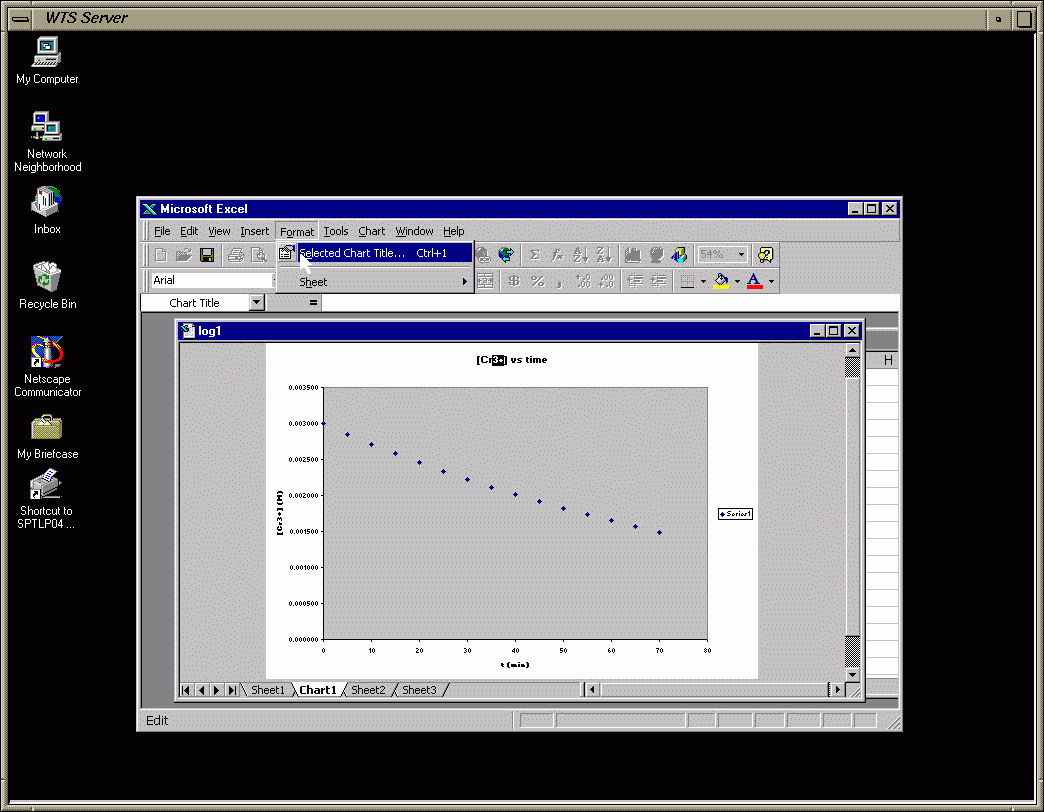This screenshot has width=1044, height=812.
Task: Click the Sort Ascending icon
Action: [x=581, y=255]
